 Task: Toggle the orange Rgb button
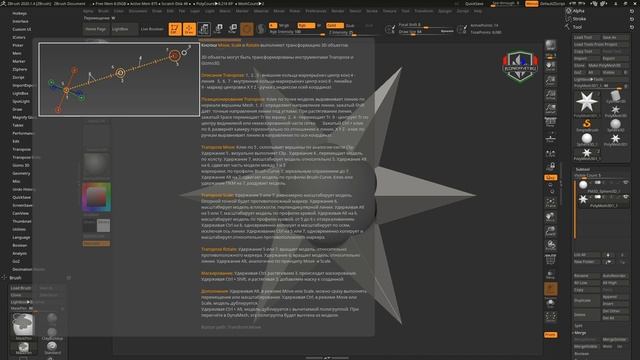coord(306,25)
